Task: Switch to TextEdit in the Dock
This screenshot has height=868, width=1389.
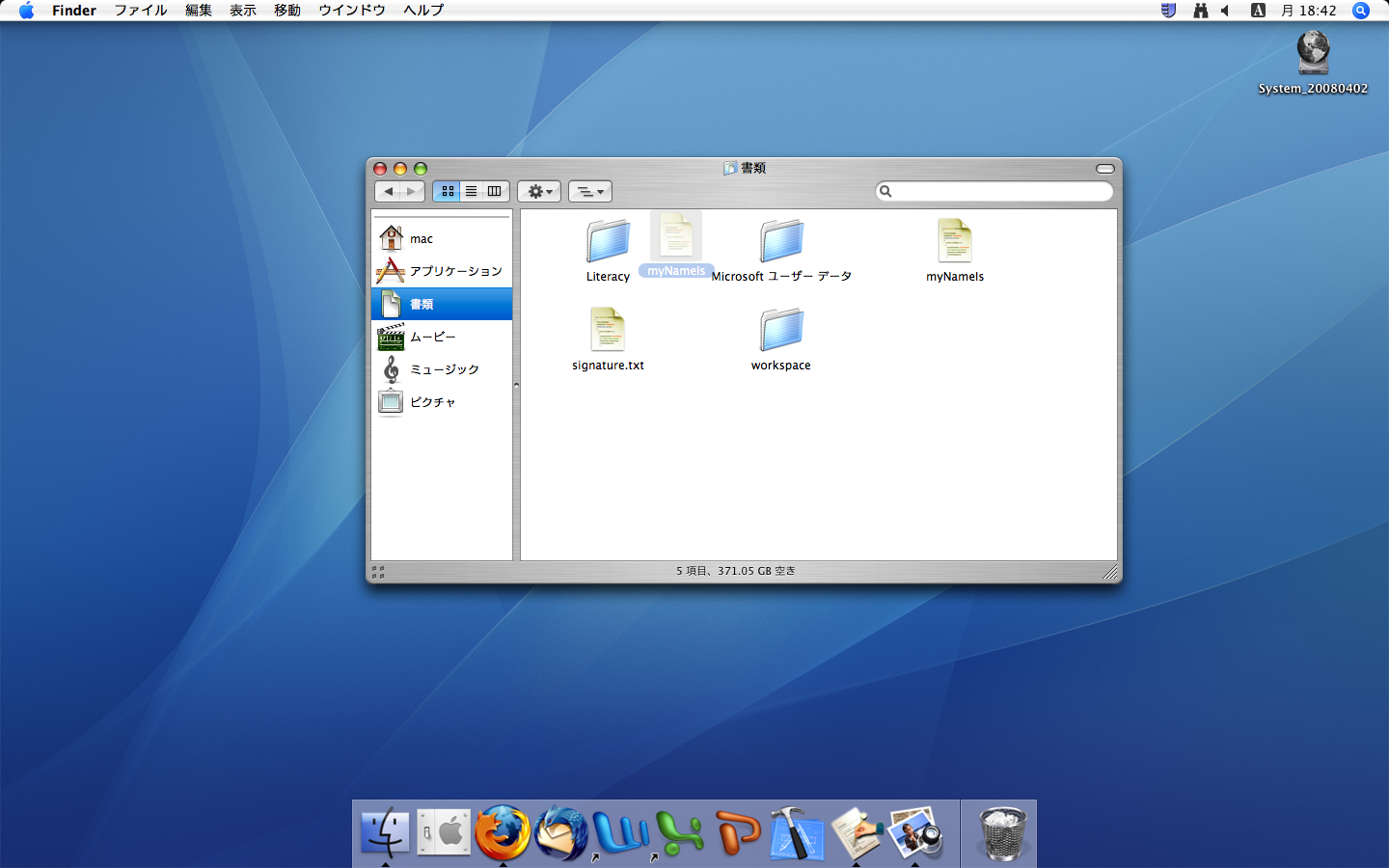Action: [x=857, y=832]
